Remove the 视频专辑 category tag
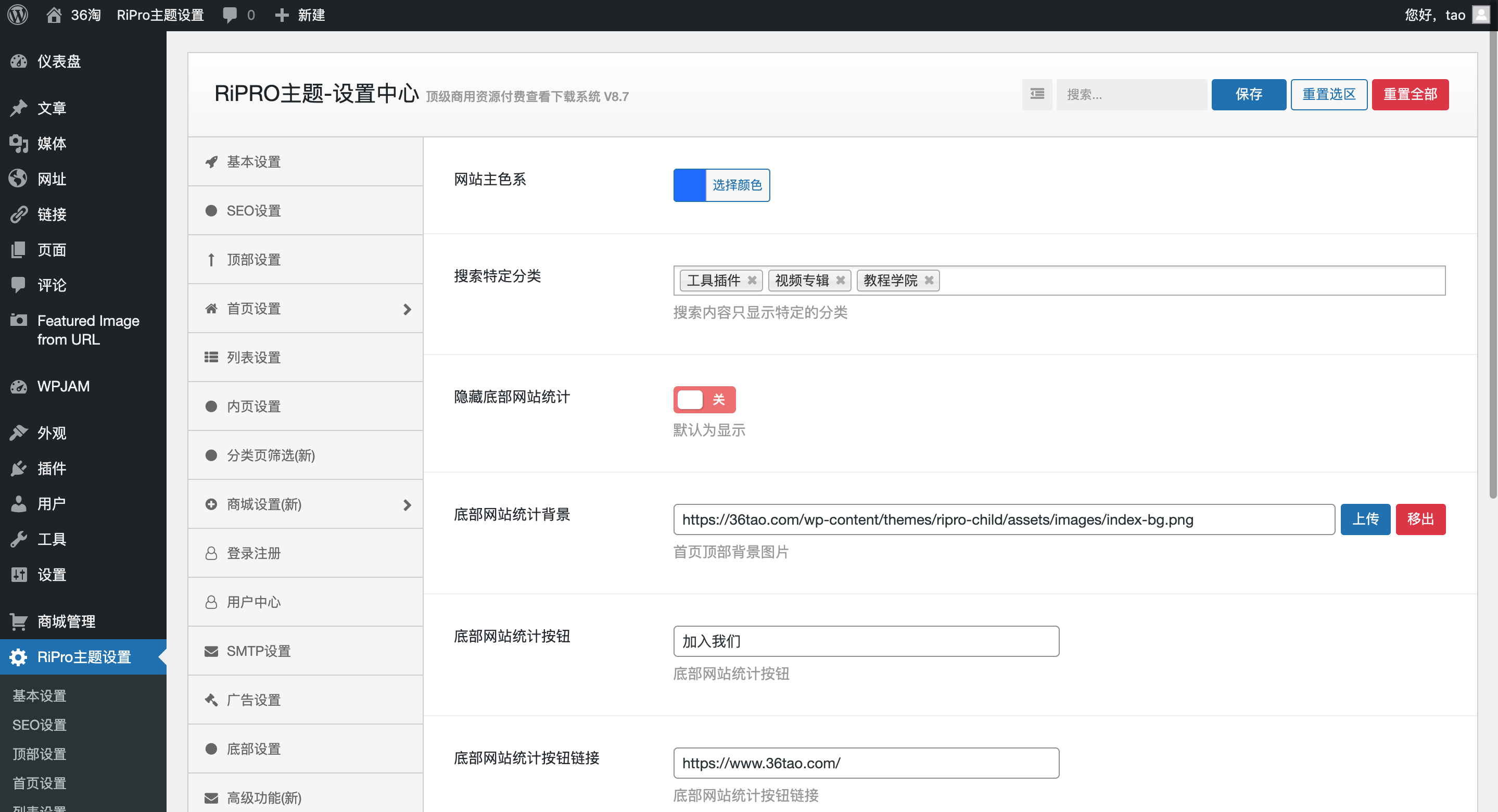 [840, 281]
